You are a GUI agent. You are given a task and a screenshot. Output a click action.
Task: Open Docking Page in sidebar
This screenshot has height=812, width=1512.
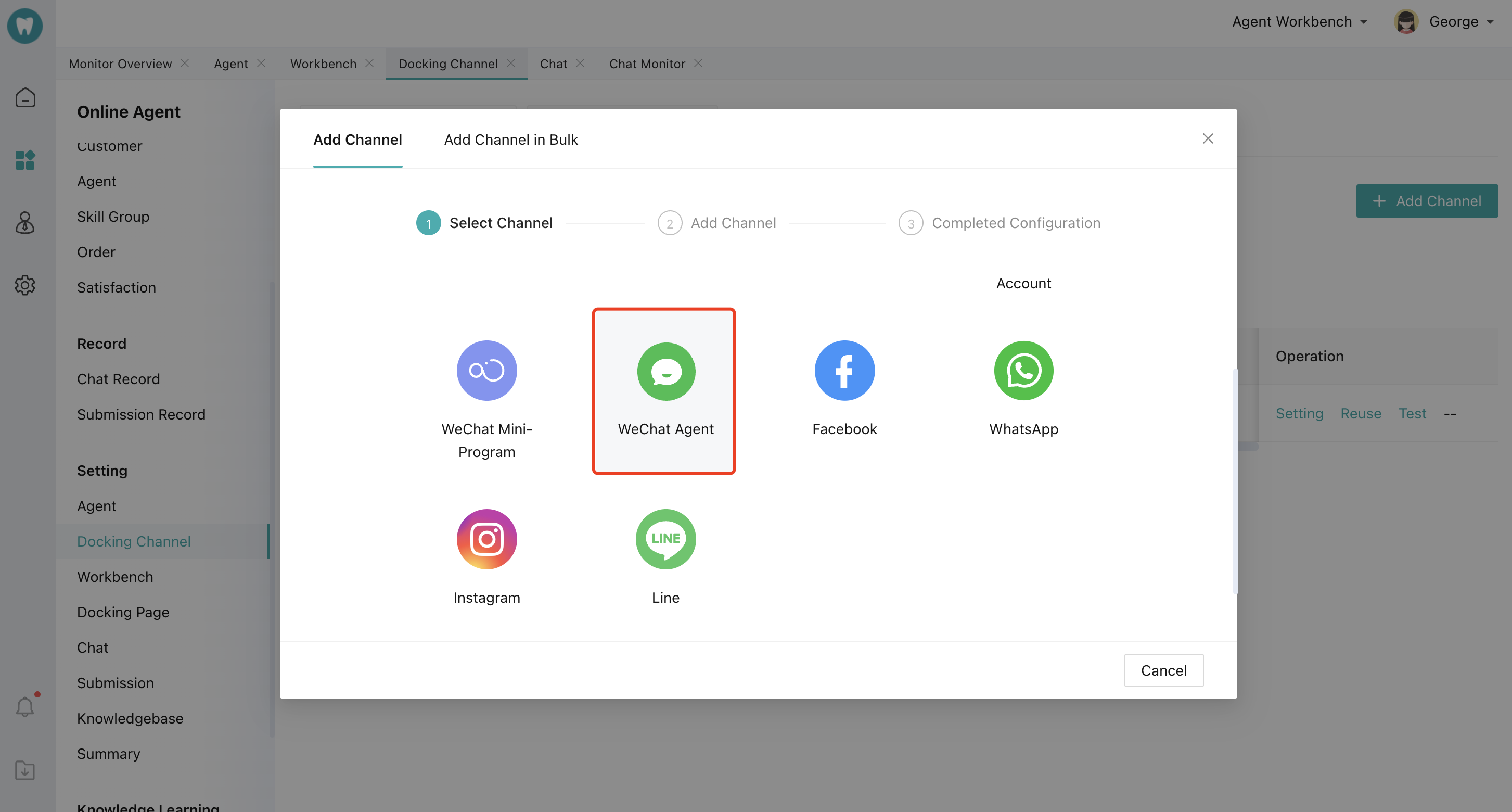(x=123, y=612)
